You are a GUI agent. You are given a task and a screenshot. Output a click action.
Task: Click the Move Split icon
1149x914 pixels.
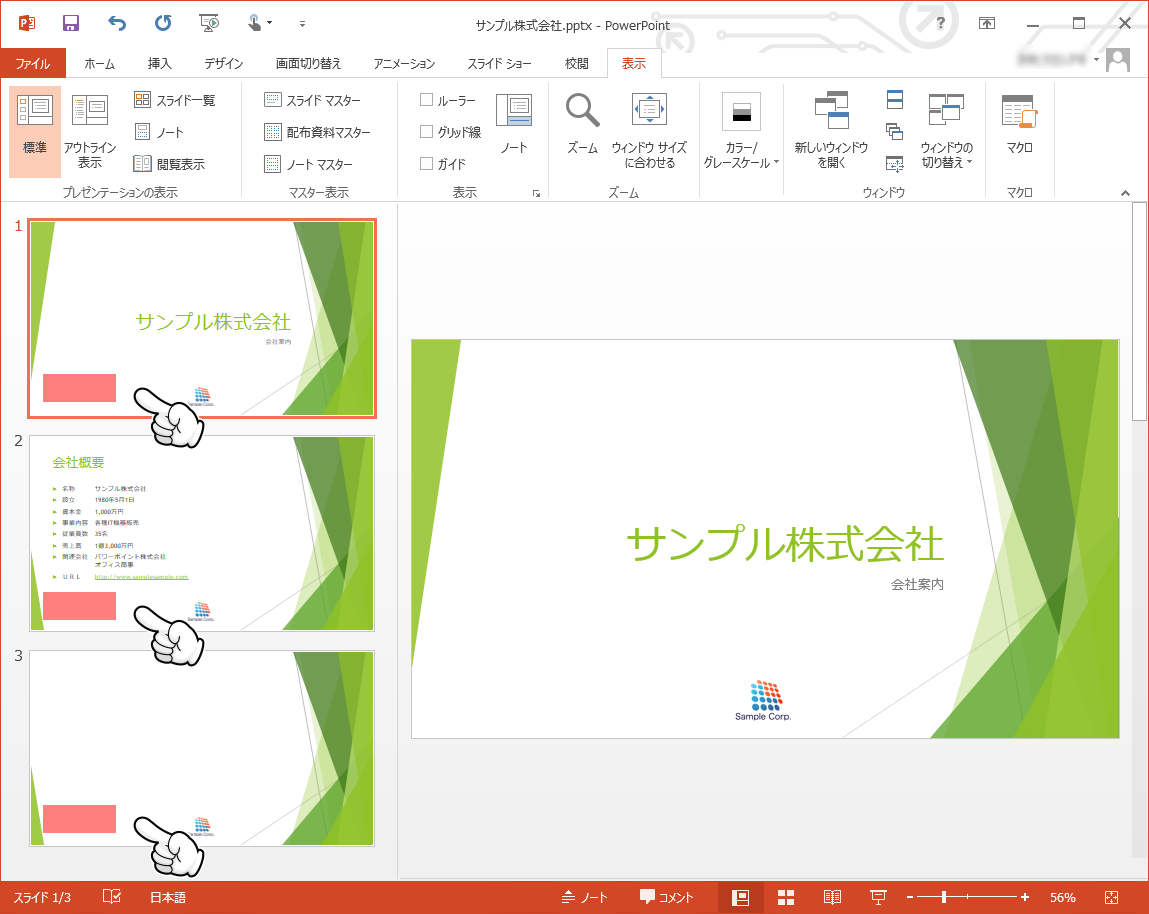click(x=895, y=164)
